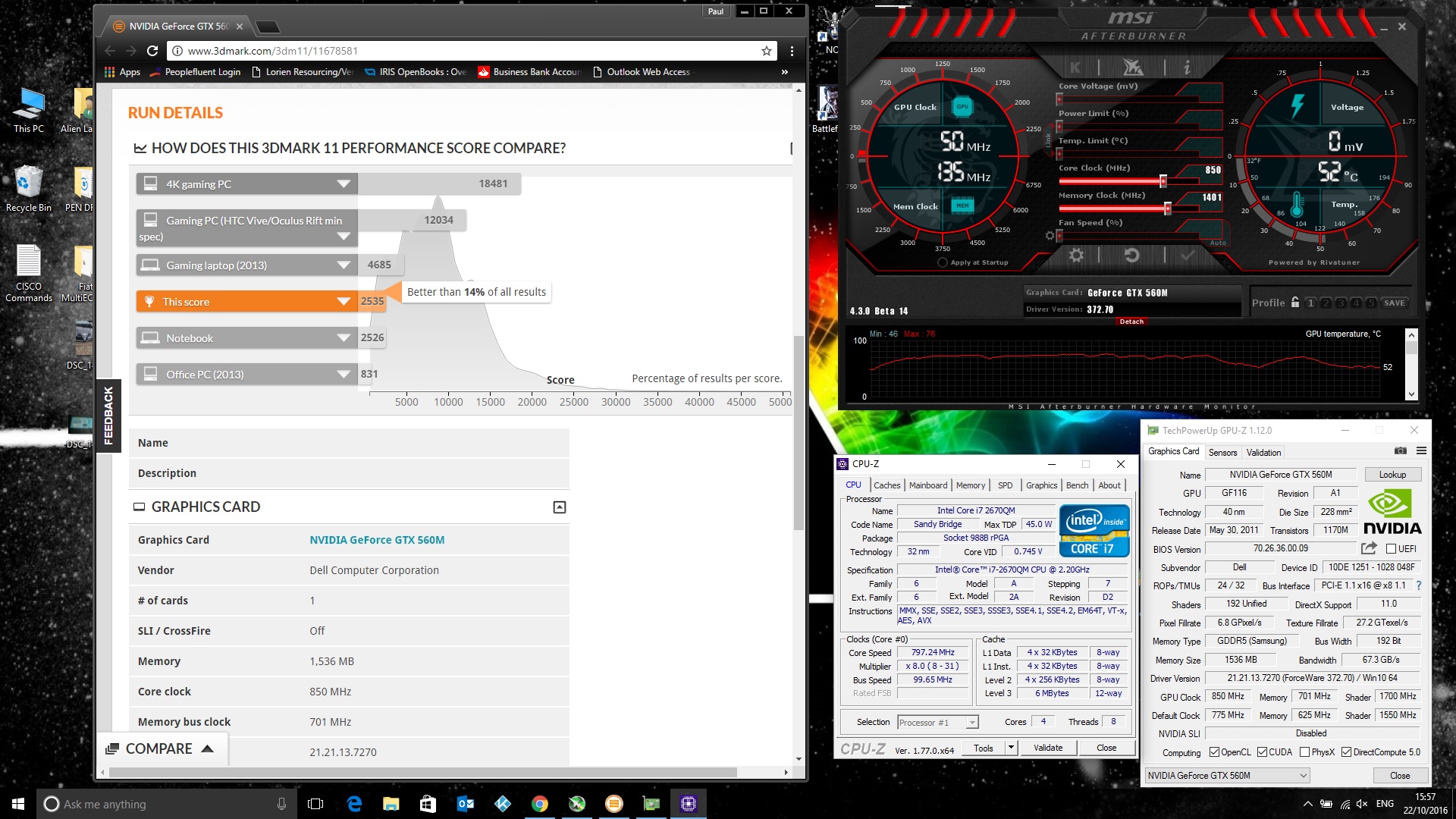Expand the Notebook dropdown
The height and width of the screenshot is (819, 1456).
tap(344, 338)
